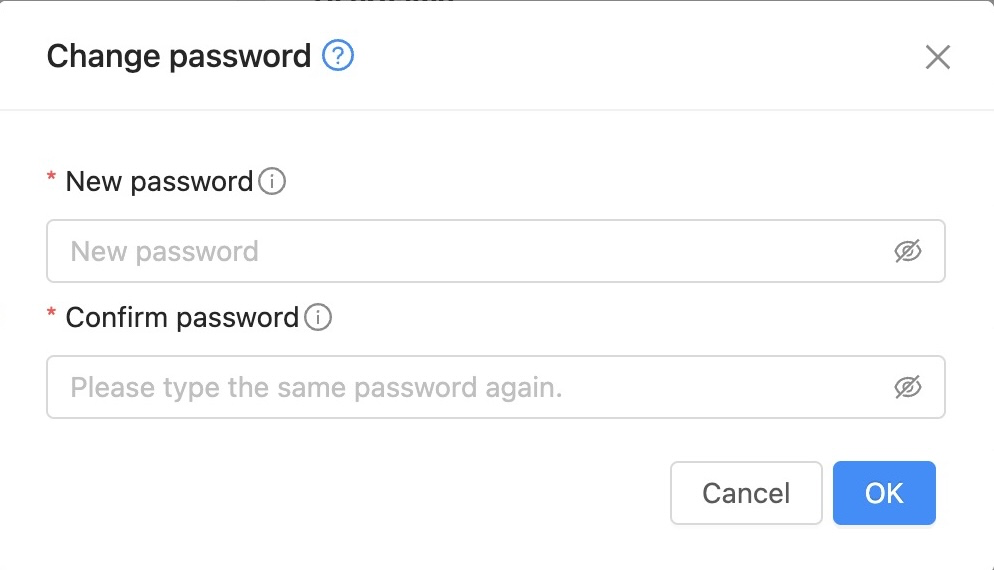This screenshot has width=994, height=570.
Task: Click the Change password dialog title
Action: (179, 56)
